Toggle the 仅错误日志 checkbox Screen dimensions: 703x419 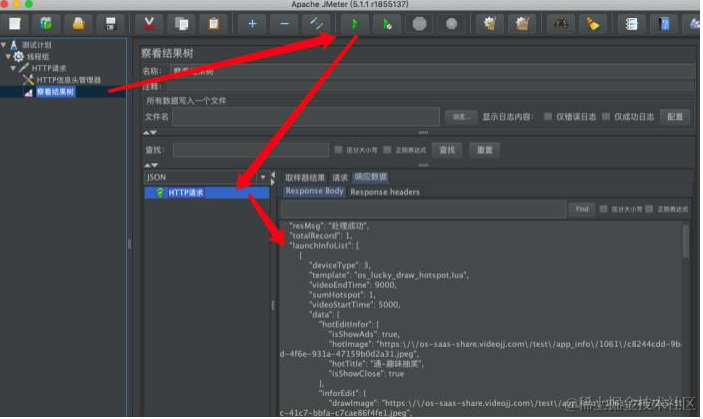pyautogui.click(x=548, y=117)
